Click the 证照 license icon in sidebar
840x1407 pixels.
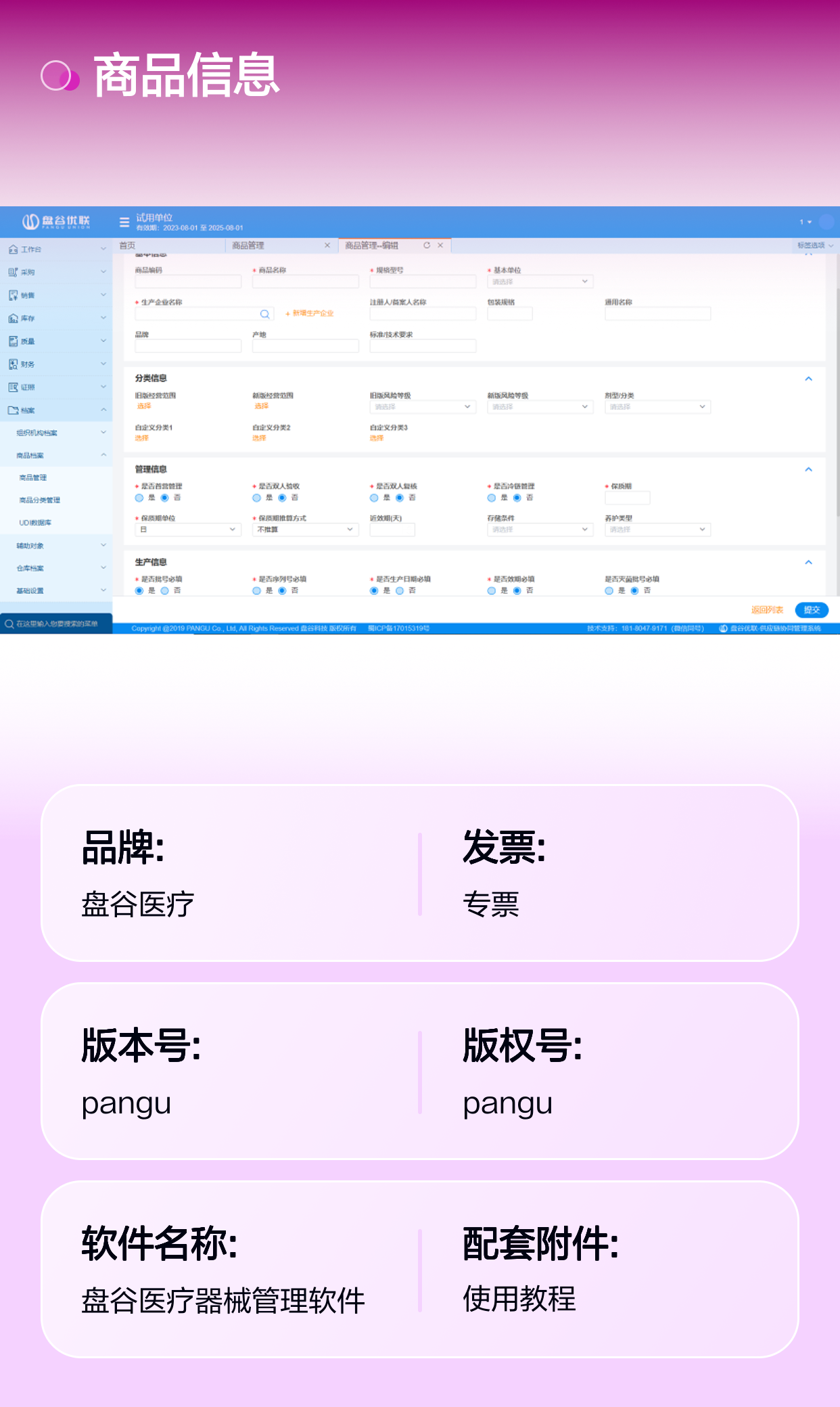coord(13,387)
